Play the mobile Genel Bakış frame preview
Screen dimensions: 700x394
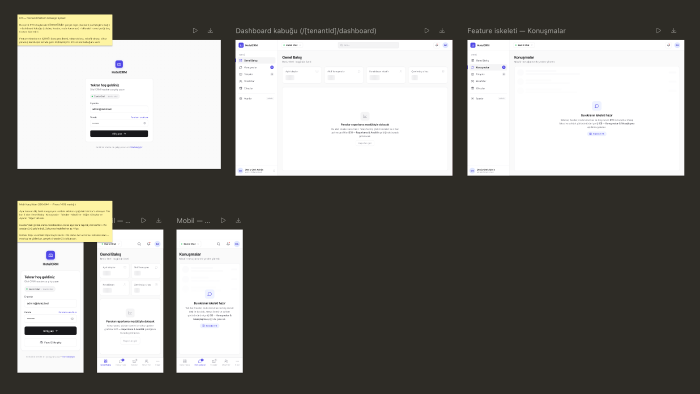point(143,220)
